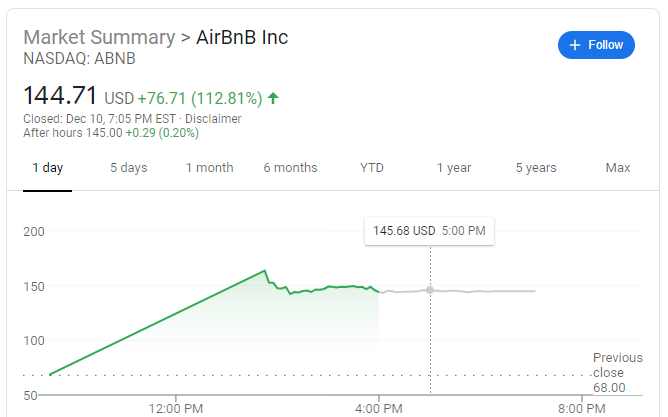Click the green up arrow icon
The width and height of the screenshot is (668, 417).
[x=273, y=98]
